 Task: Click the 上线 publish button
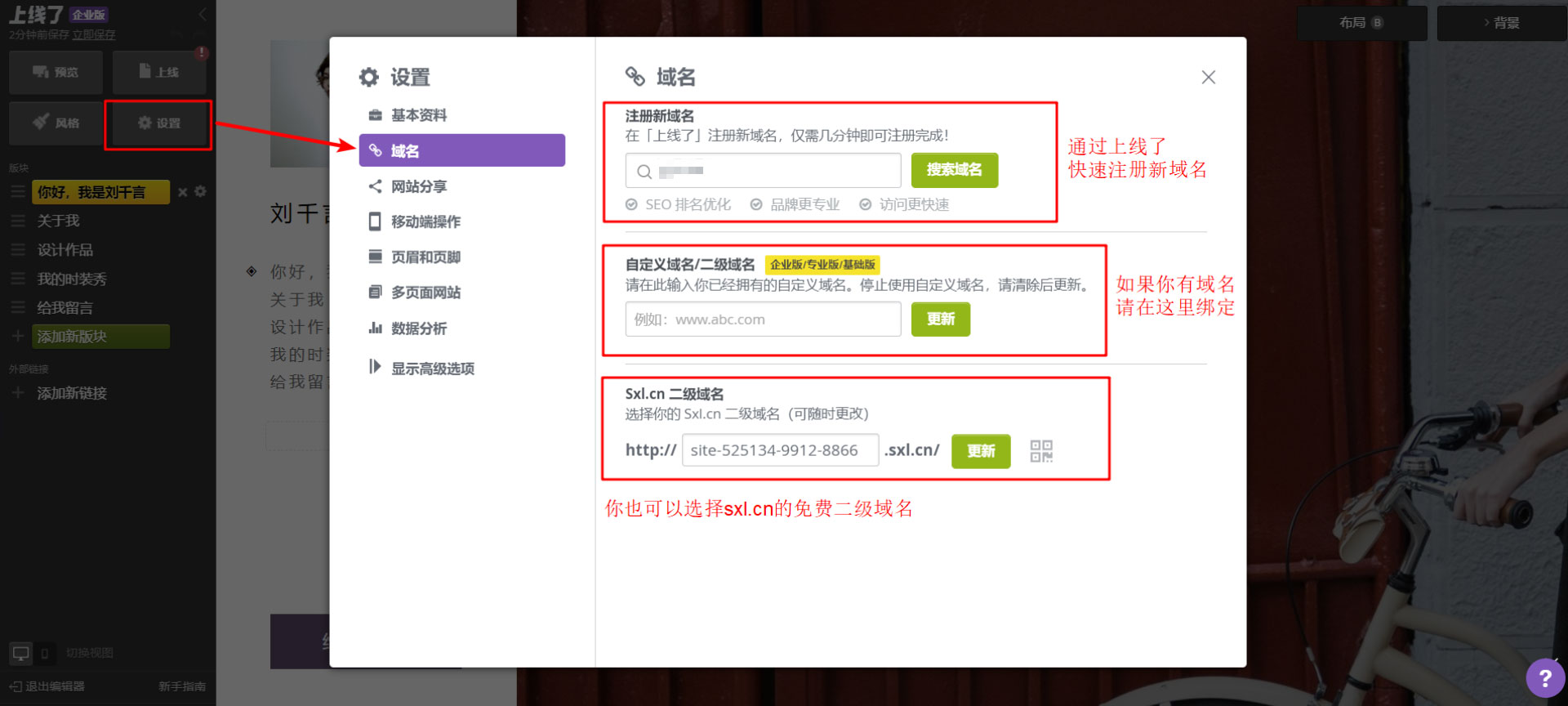click(x=159, y=72)
